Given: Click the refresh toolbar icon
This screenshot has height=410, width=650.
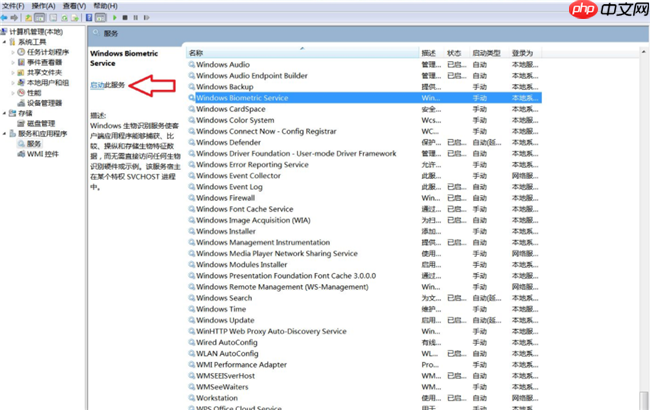Looking at the screenshot, I should click(x=64, y=18).
